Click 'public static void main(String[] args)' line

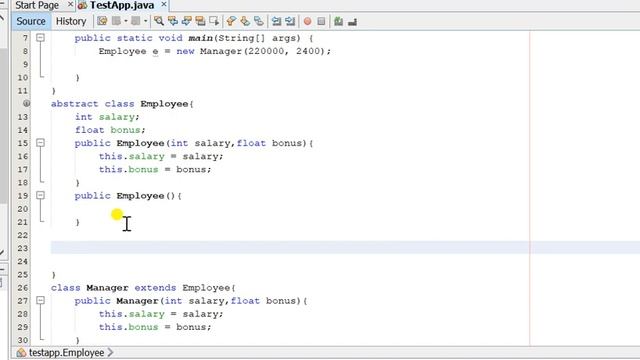(x=194, y=38)
